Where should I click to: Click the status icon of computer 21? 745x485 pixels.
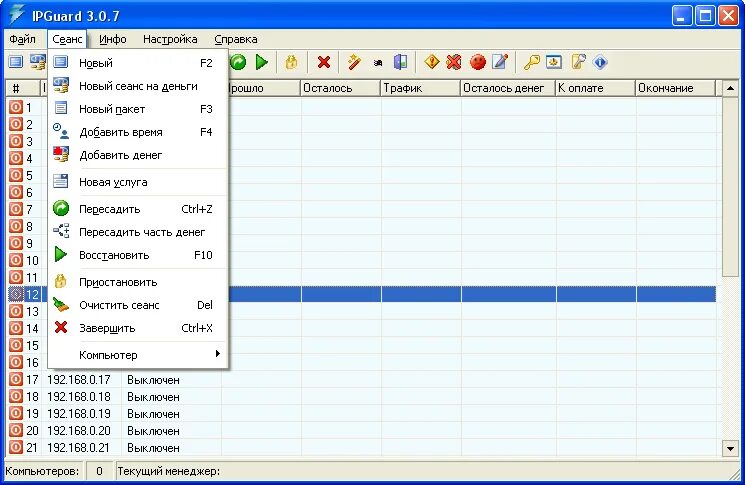pyautogui.click(x=16, y=447)
